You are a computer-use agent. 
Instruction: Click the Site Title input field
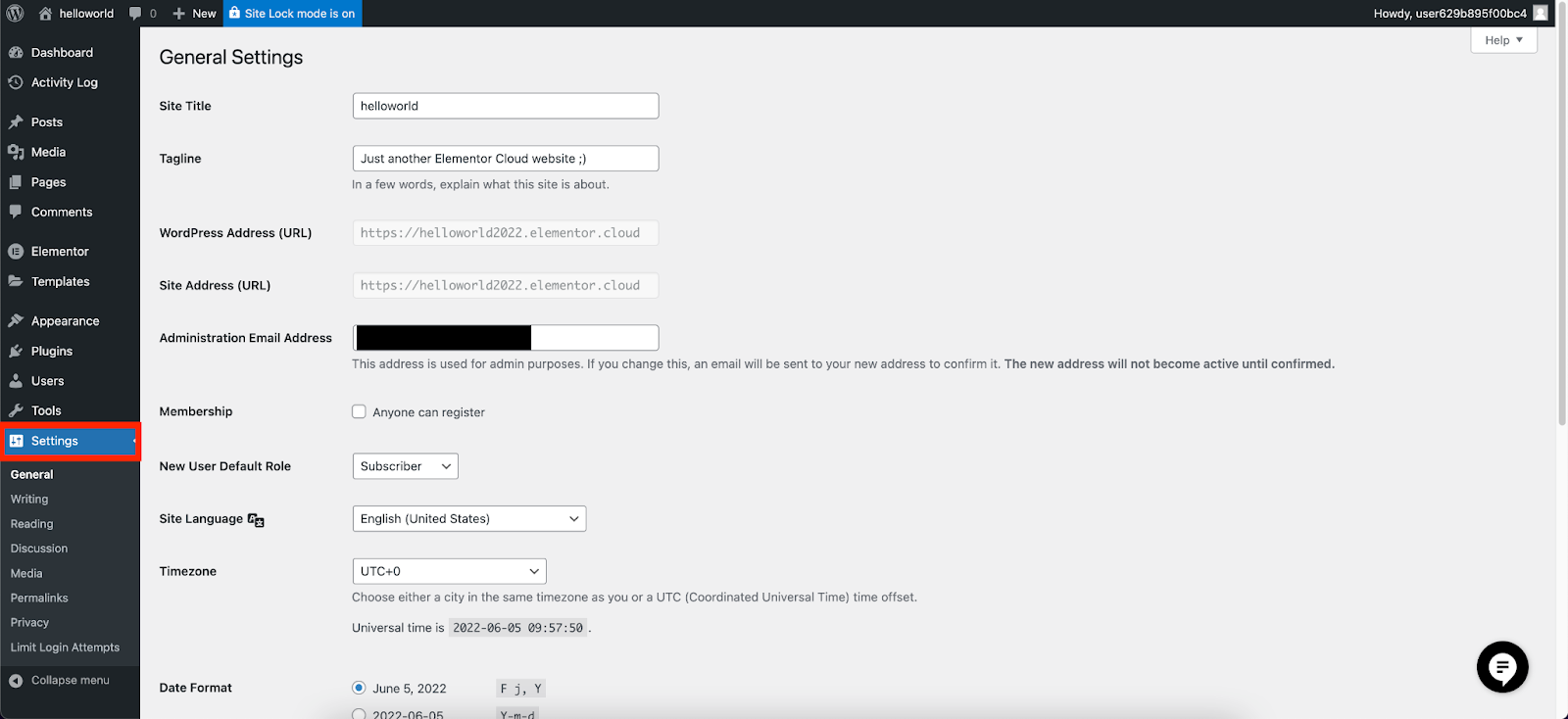(x=506, y=106)
